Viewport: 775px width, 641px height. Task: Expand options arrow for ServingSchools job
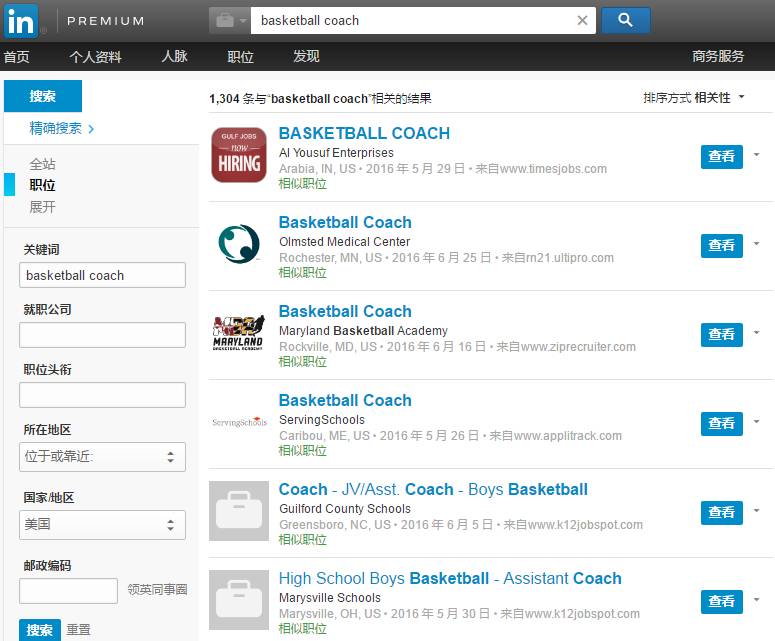click(x=756, y=422)
